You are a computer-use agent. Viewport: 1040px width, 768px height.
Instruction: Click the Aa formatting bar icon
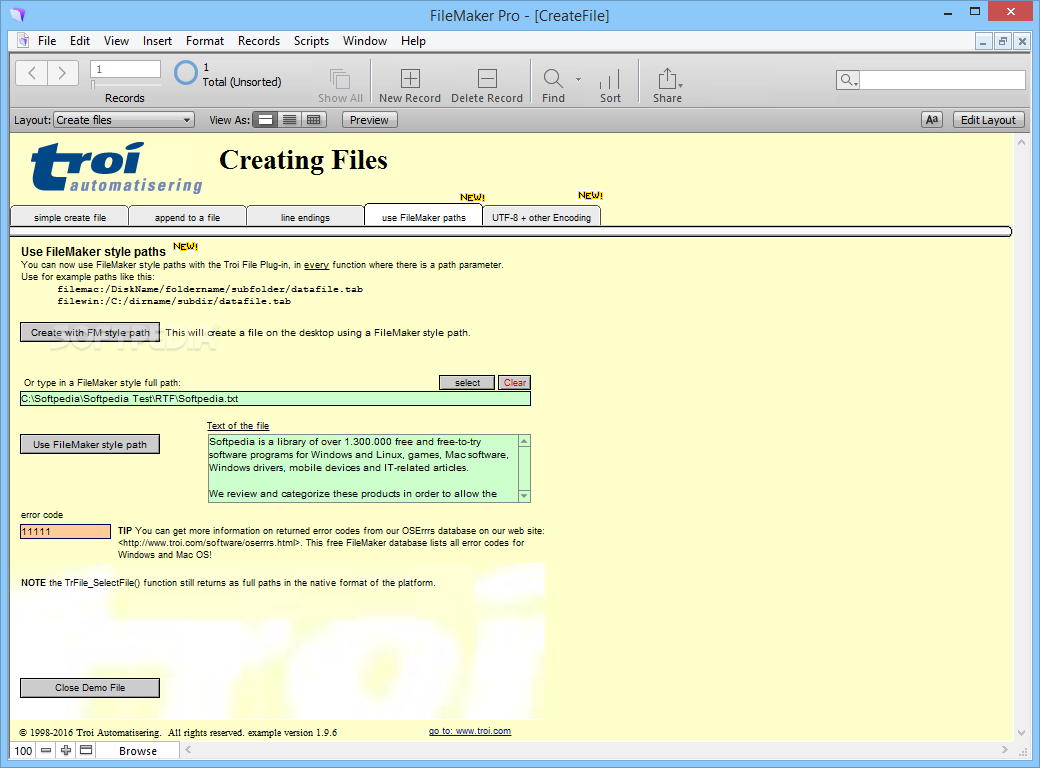tap(932, 120)
